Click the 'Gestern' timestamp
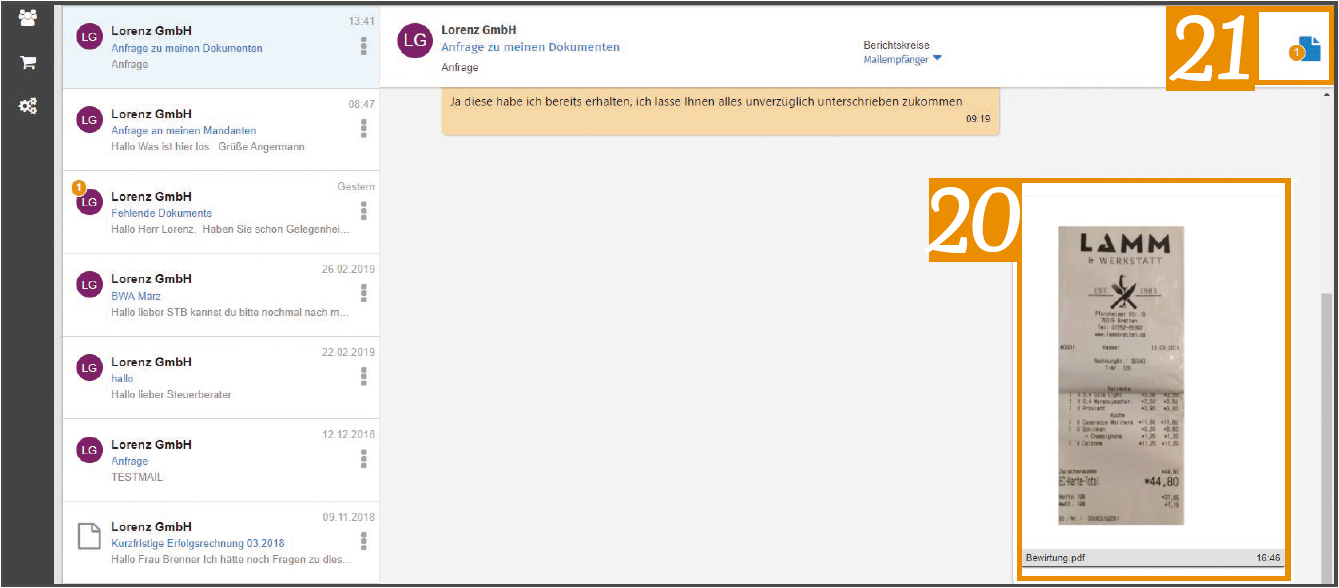Screen dimensions: 1339x588 (356, 187)
